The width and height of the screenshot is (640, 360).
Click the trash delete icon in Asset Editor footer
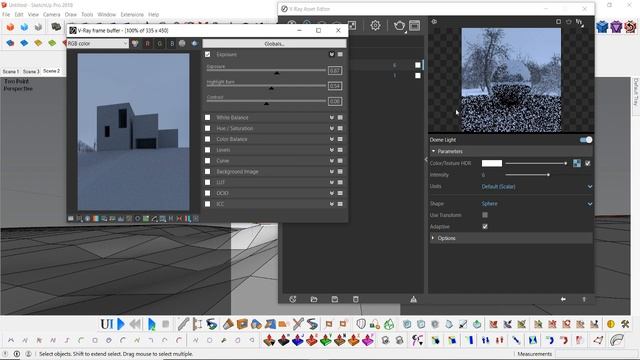pyautogui.click(x=356, y=299)
